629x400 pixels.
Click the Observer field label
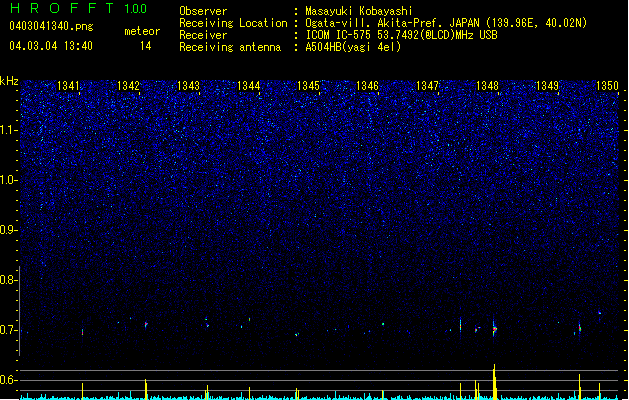click(x=203, y=11)
